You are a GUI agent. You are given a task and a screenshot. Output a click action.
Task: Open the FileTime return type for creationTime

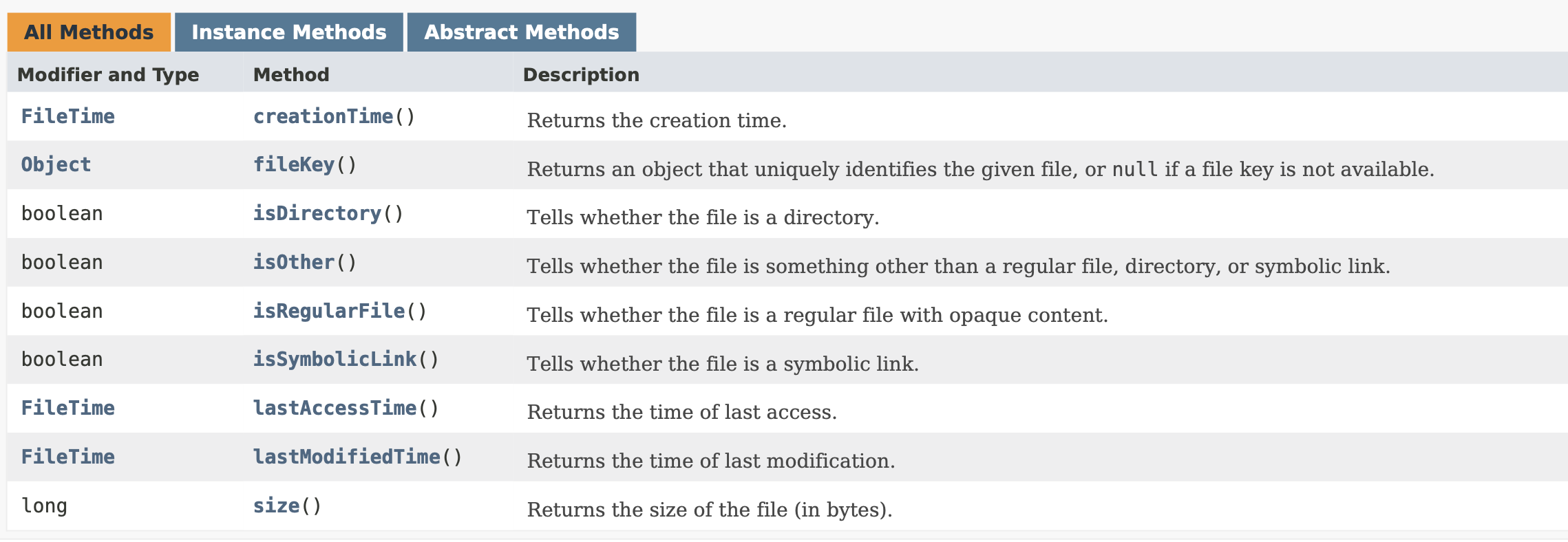(x=67, y=116)
